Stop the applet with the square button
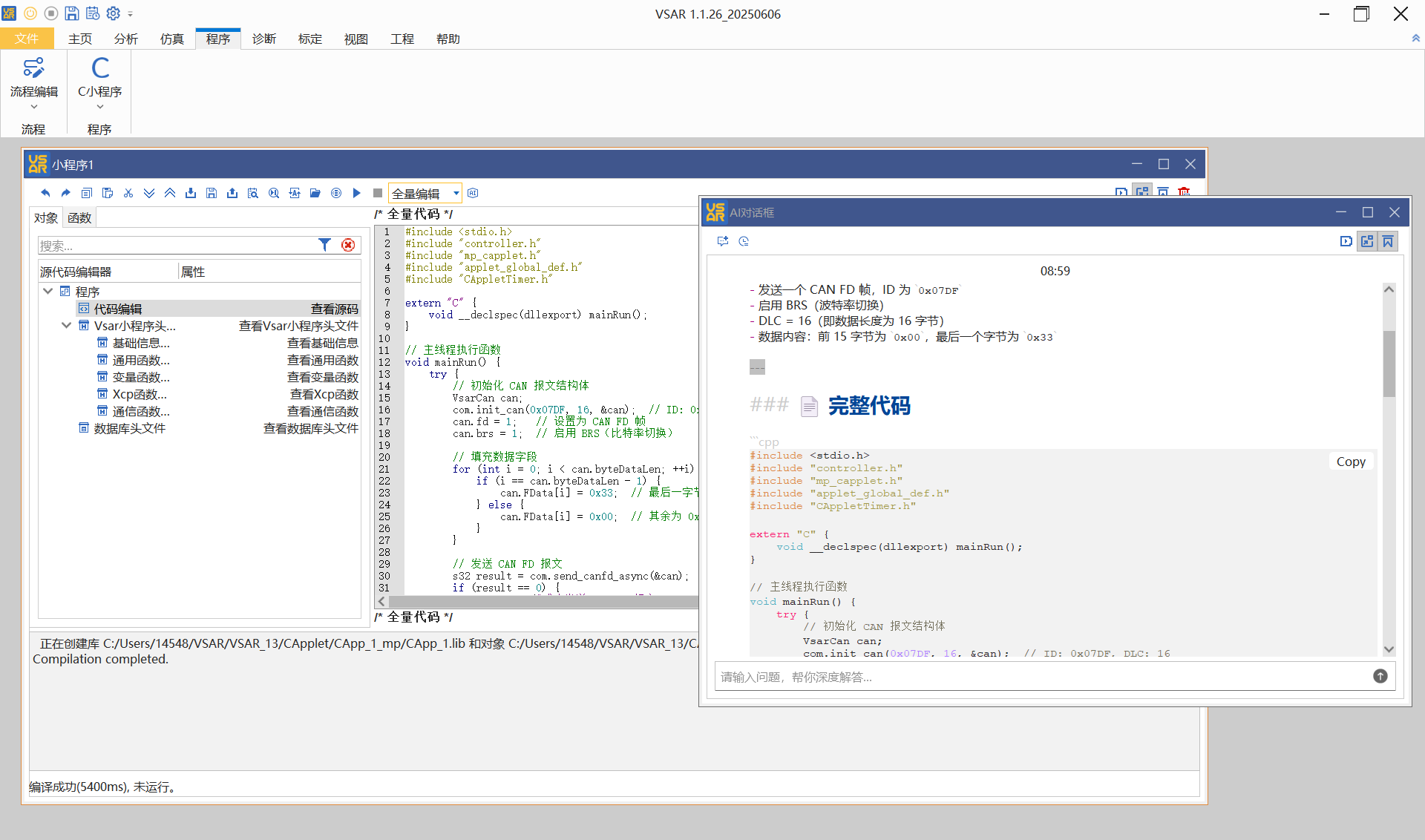The width and height of the screenshot is (1425, 840). point(378,193)
